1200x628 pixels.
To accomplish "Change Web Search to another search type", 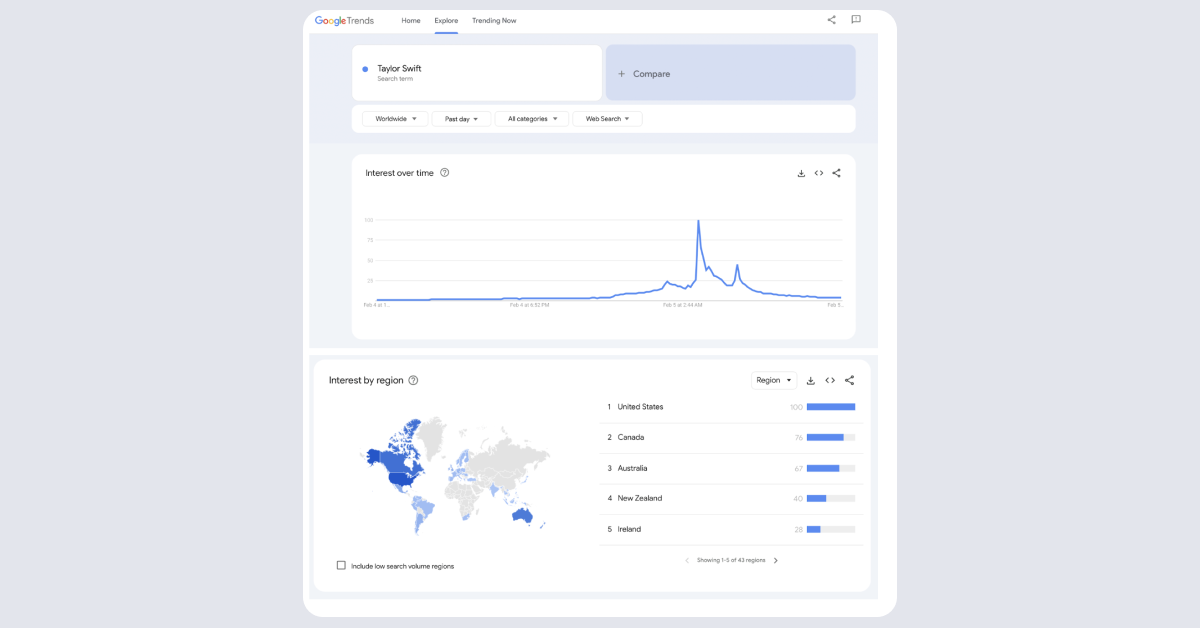I will (x=607, y=118).
